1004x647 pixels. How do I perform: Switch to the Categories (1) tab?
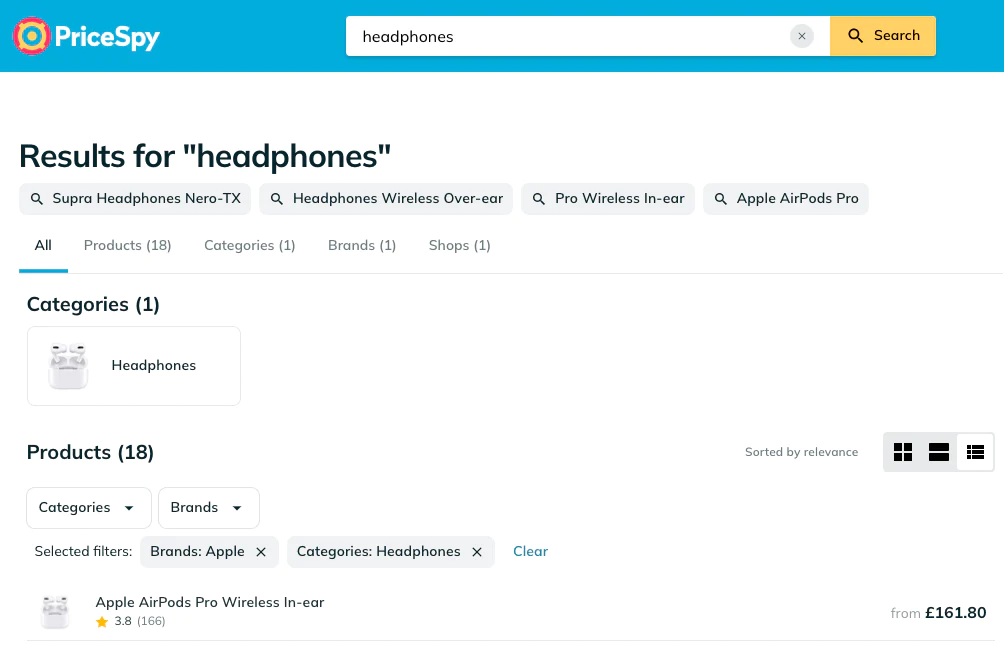(x=250, y=245)
